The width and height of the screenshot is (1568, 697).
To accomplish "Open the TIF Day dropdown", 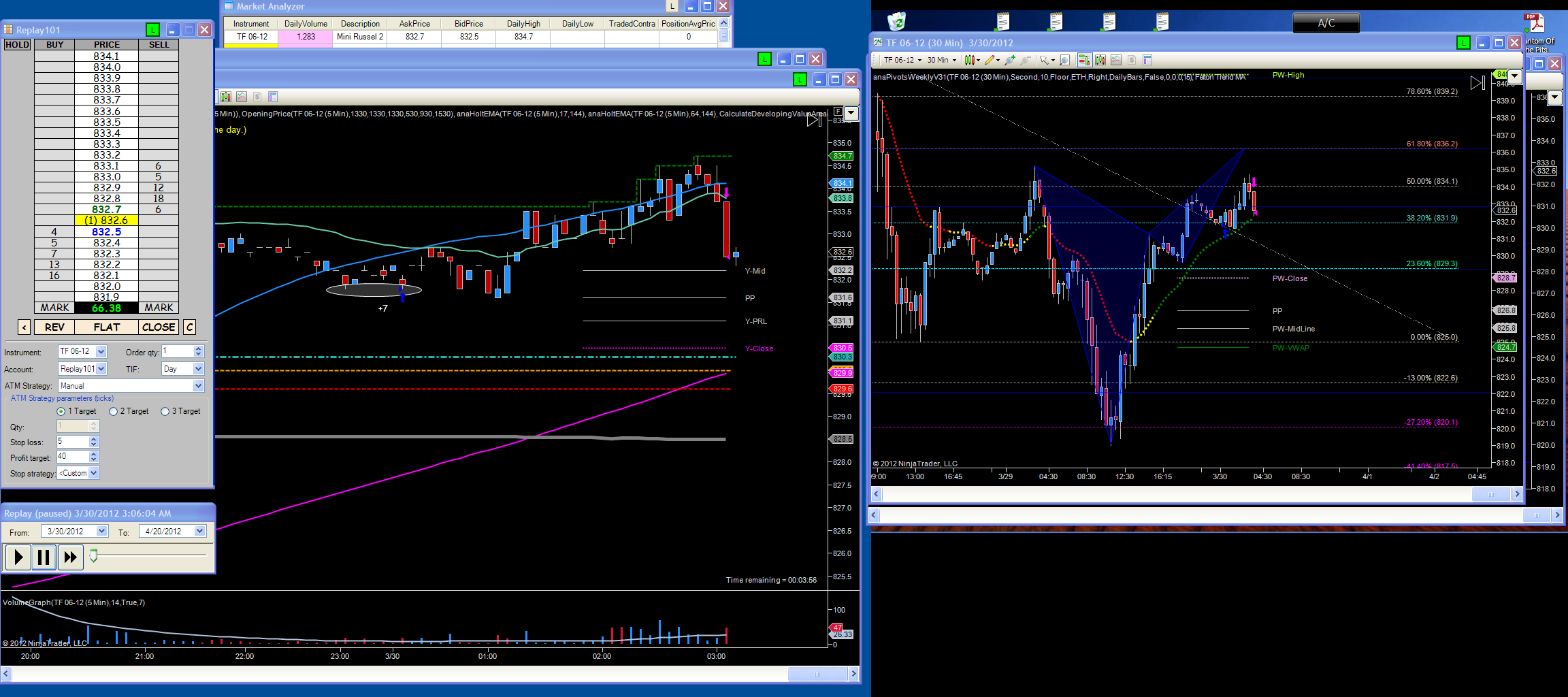I will click(198, 369).
